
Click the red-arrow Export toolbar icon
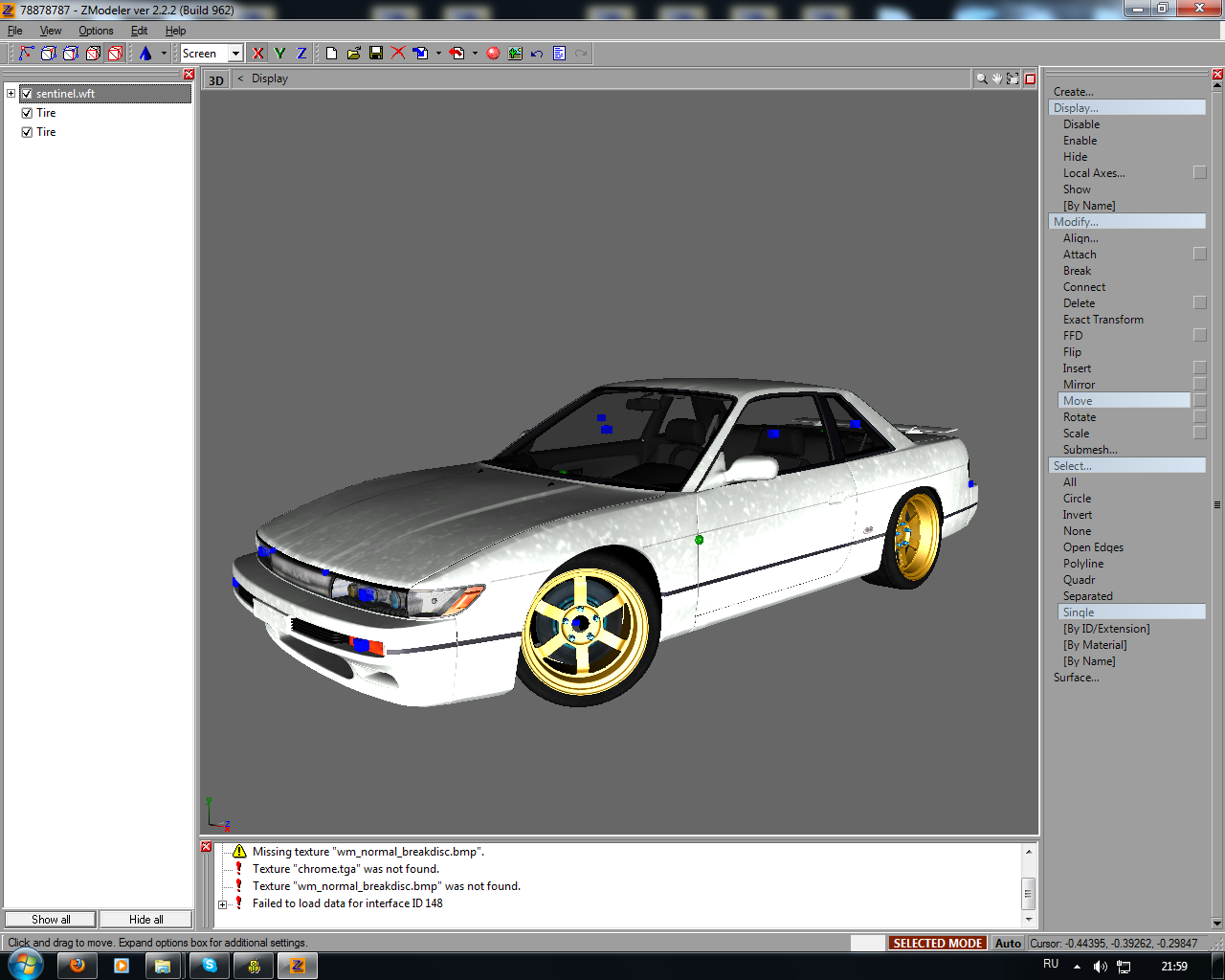457,54
